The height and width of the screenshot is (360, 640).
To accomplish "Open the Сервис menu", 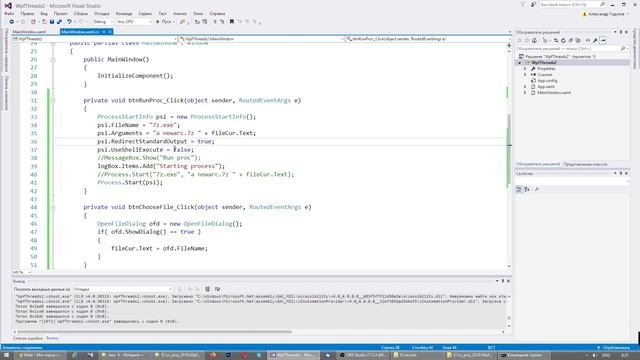I will pyautogui.click(x=145, y=13).
